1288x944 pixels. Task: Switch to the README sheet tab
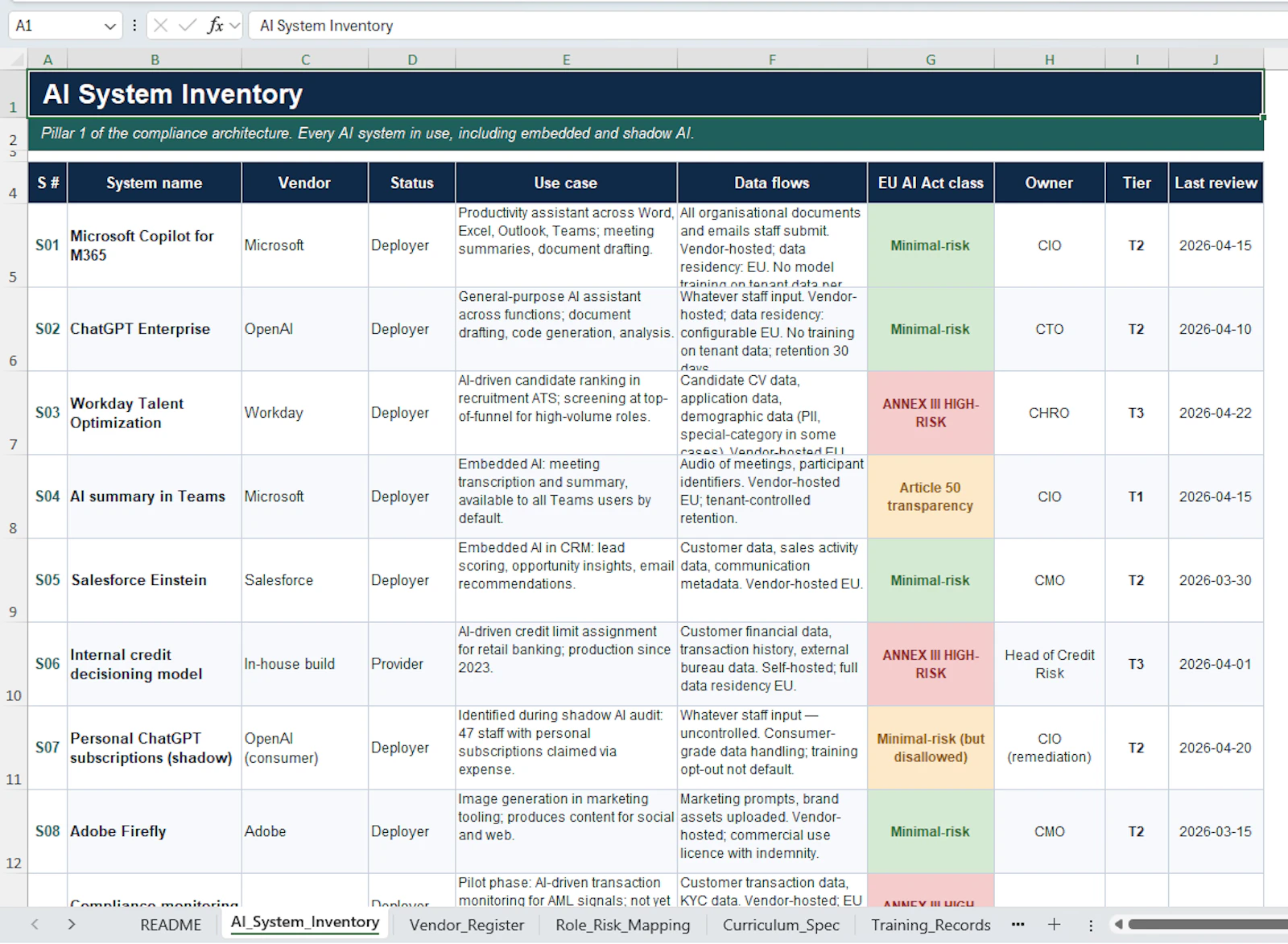coord(171,925)
